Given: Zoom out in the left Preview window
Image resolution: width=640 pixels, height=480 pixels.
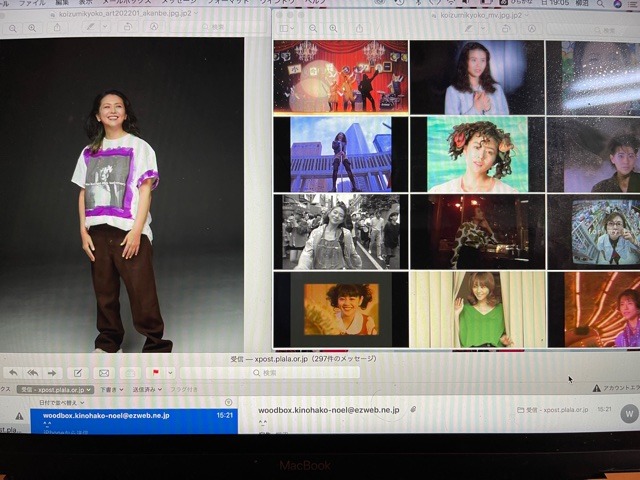Looking at the screenshot, I should click(13, 28).
